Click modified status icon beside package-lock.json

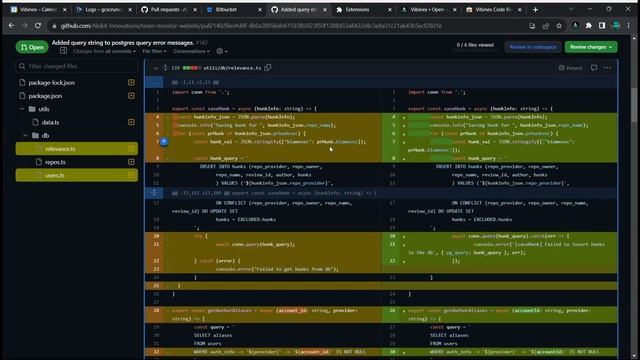point(131,82)
